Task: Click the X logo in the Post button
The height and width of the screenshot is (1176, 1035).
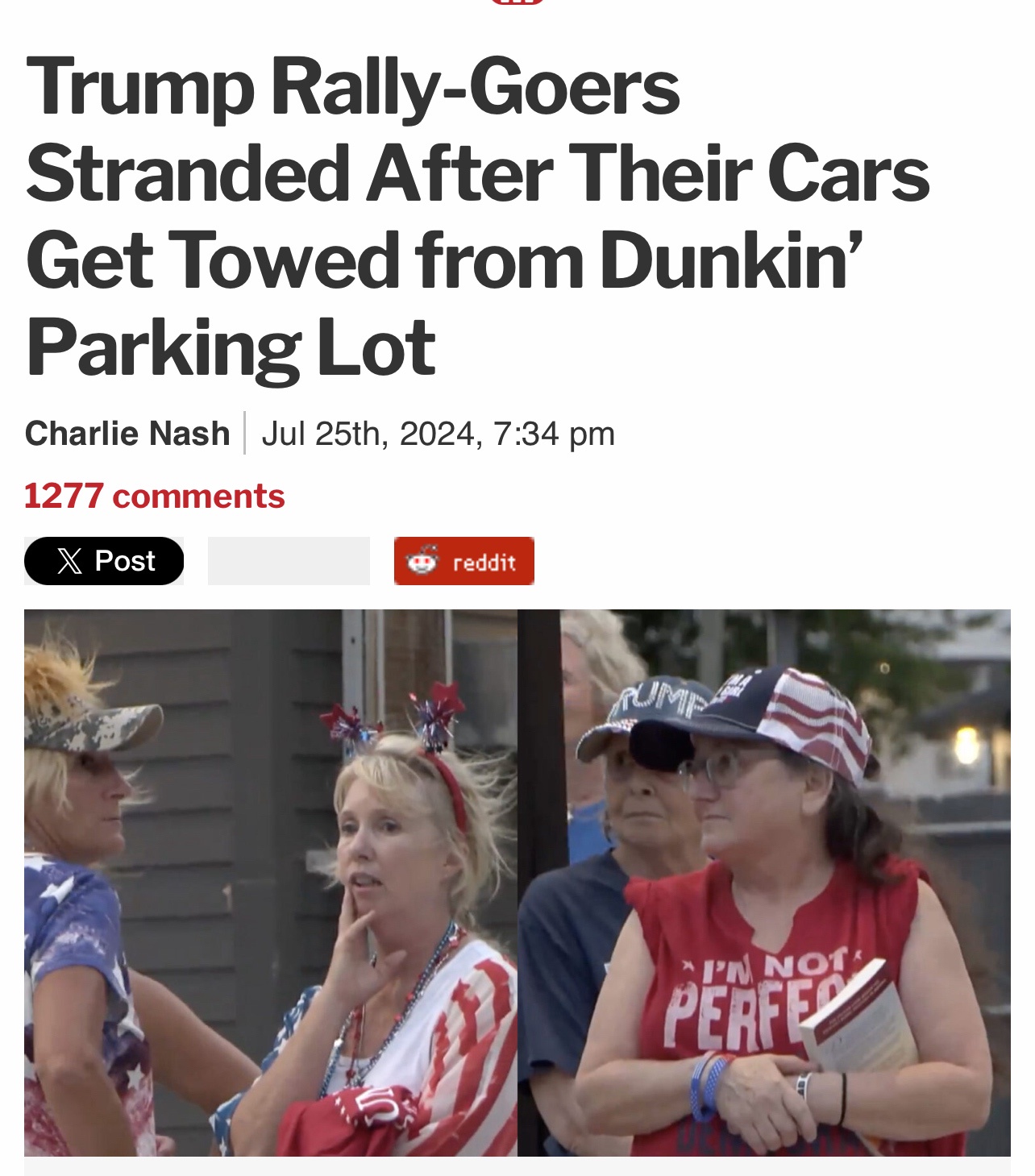Action: click(70, 561)
